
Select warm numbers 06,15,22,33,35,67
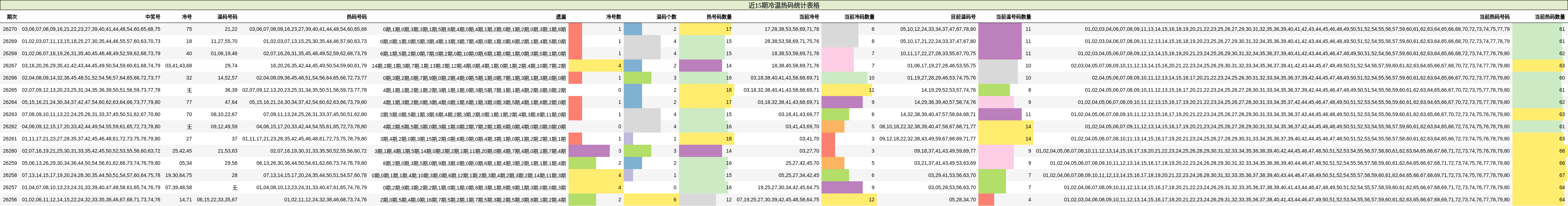pyautogui.click(x=217, y=199)
